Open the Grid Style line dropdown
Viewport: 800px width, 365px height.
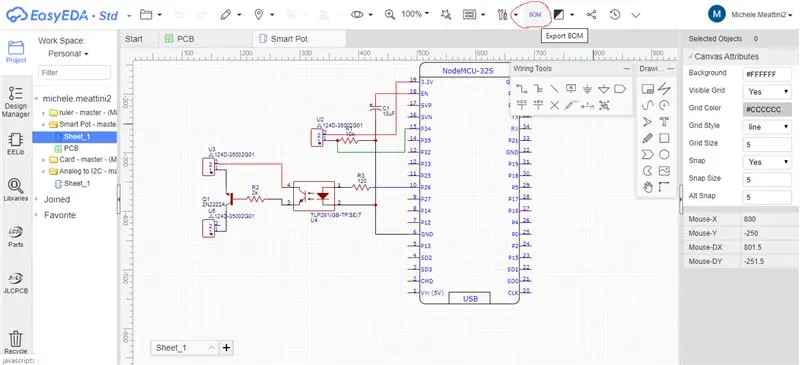click(767, 127)
